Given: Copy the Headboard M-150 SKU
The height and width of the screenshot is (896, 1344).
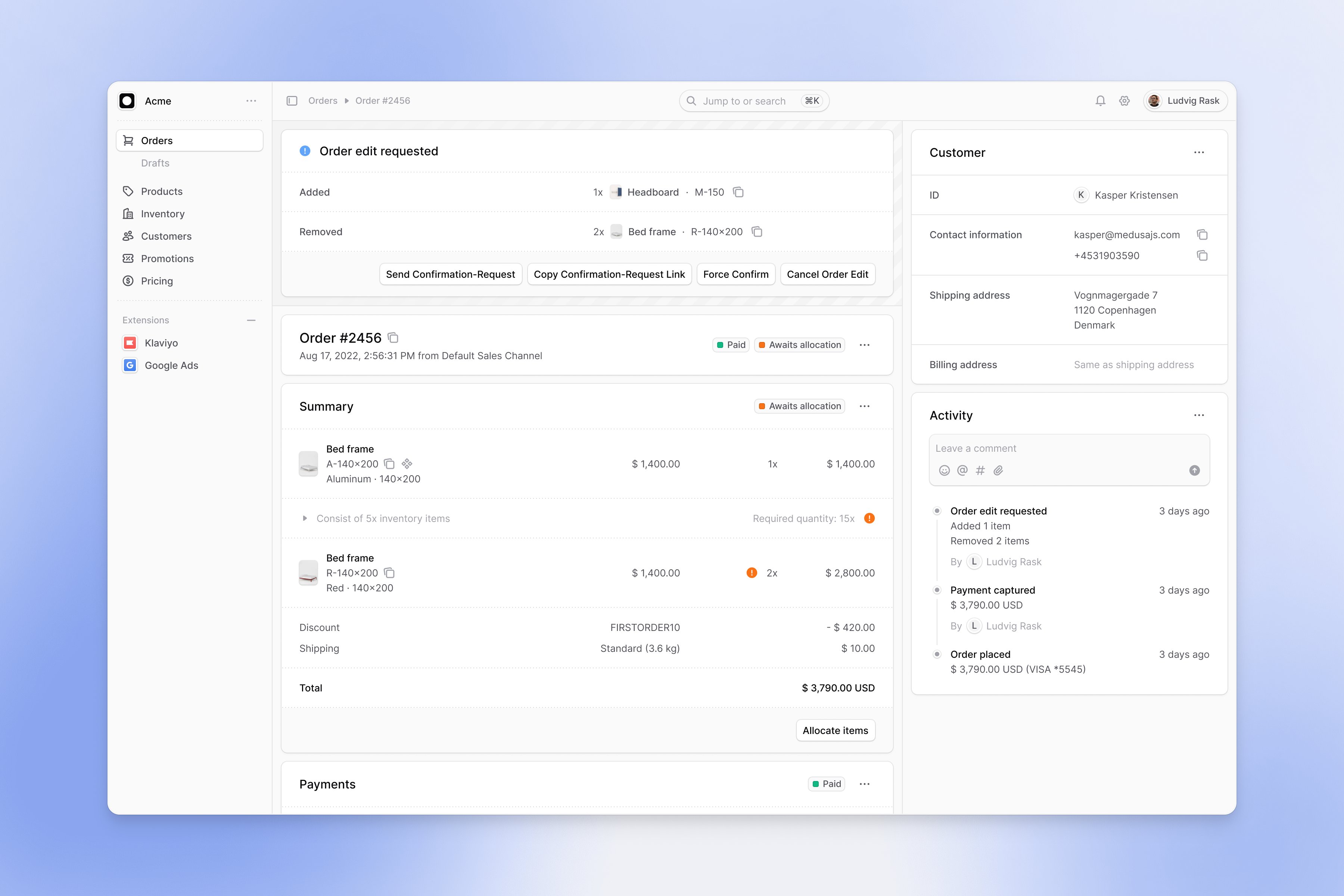Looking at the screenshot, I should coord(738,192).
